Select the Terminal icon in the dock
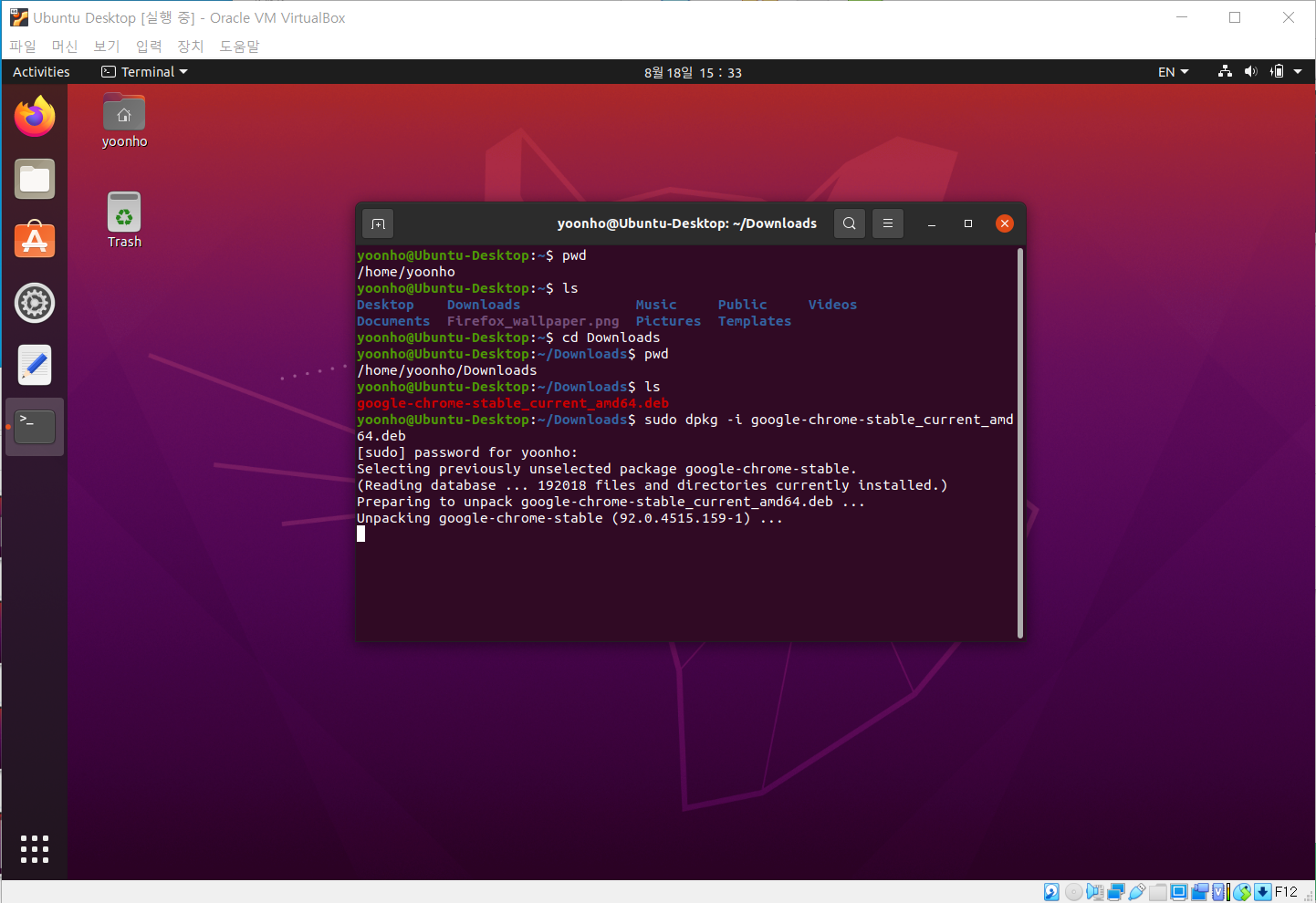Image resolution: width=1316 pixels, height=903 pixels. tap(35, 426)
